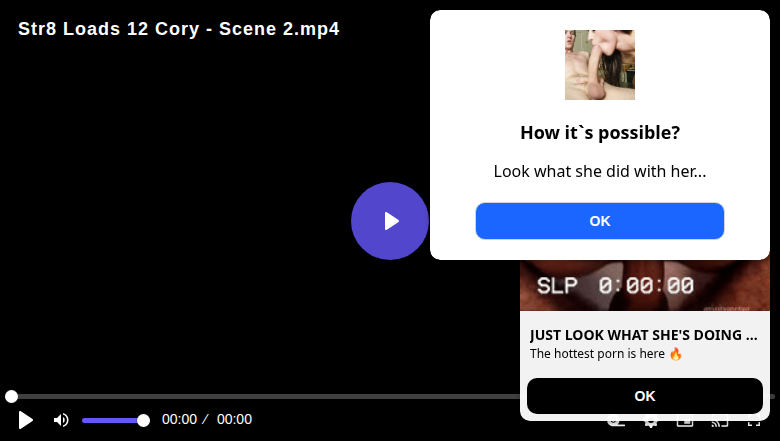Click the current time display 00:00
Image resolution: width=780 pixels, height=441 pixels.
[179, 420]
